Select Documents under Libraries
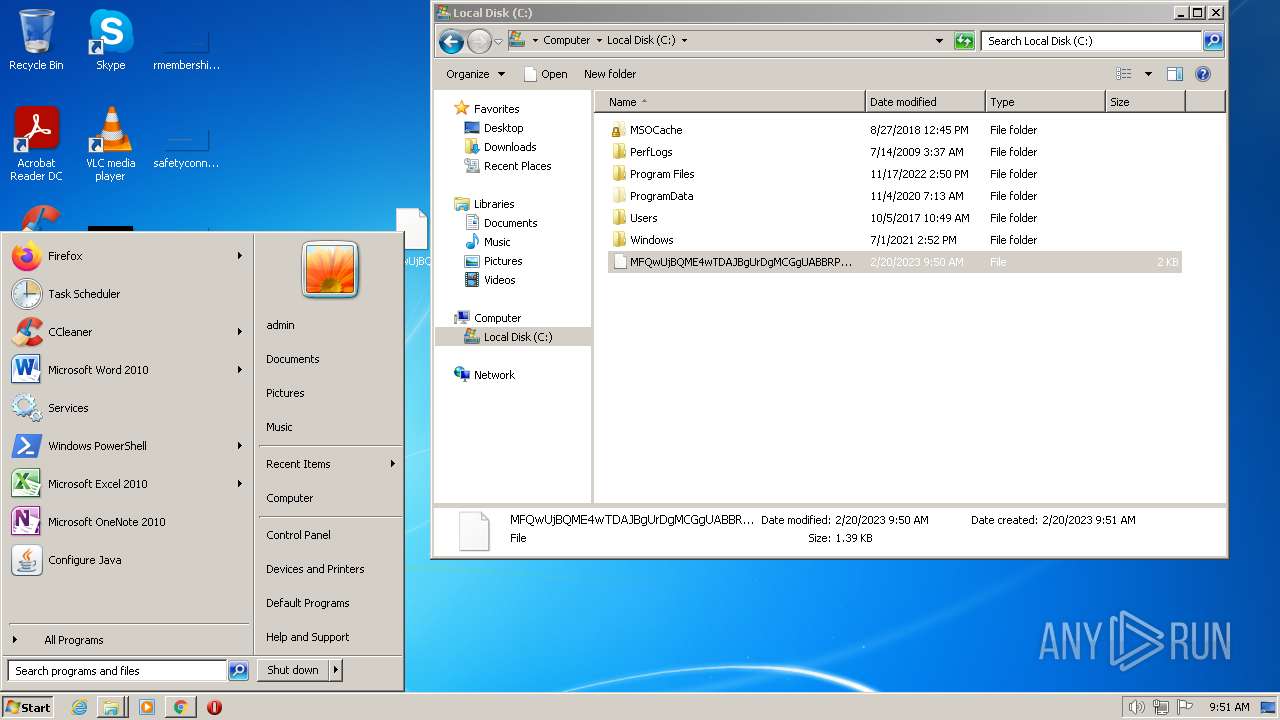This screenshot has width=1280, height=720. point(501,223)
